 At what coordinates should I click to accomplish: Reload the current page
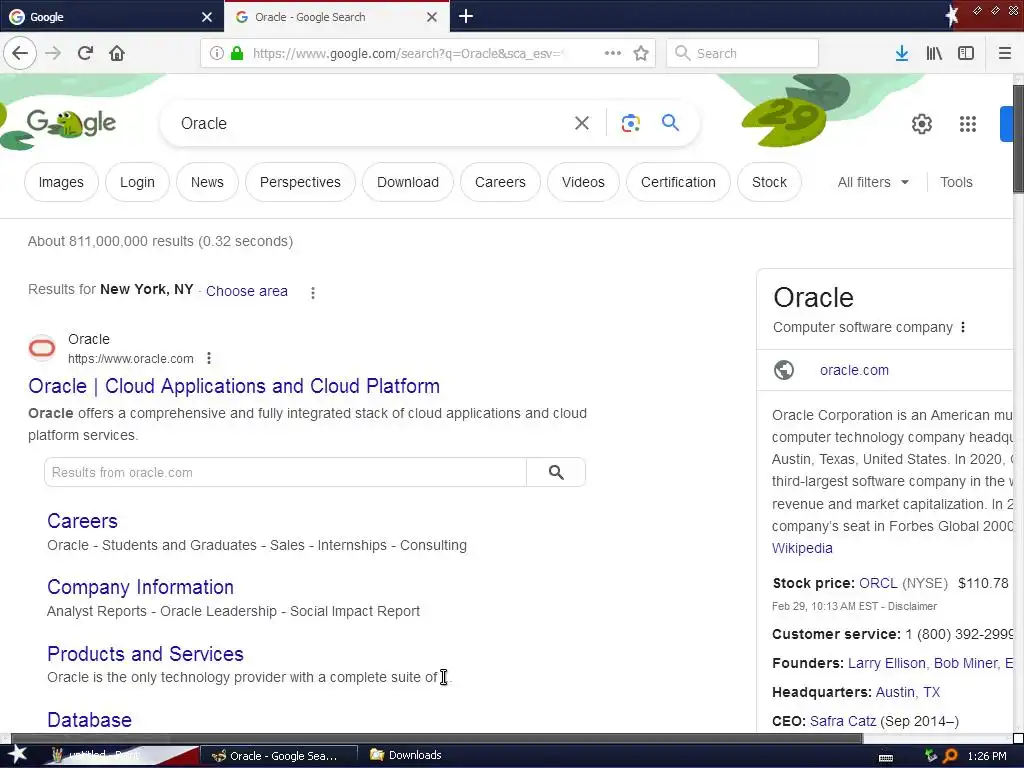point(85,53)
